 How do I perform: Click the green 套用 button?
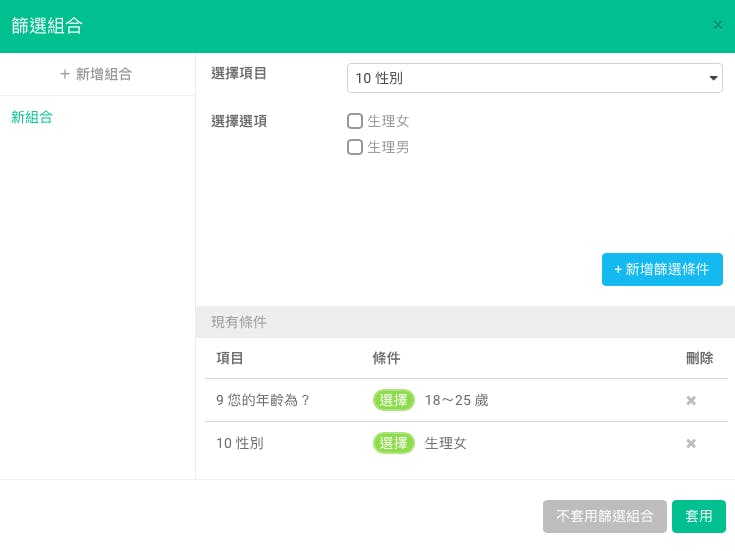[x=698, y=516]
